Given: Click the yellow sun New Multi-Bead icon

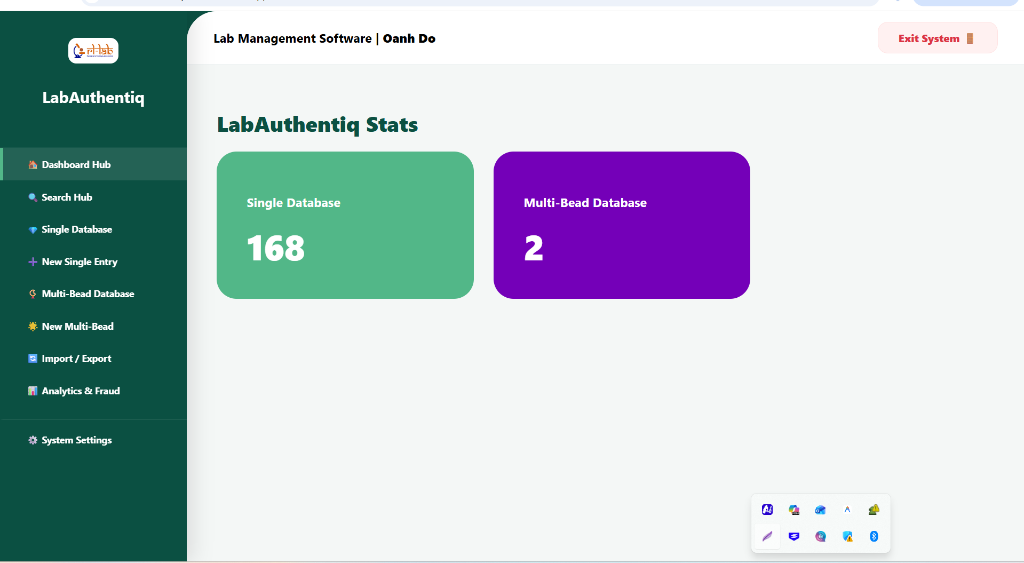Looking at the screenshot, I should click(33, 327).
